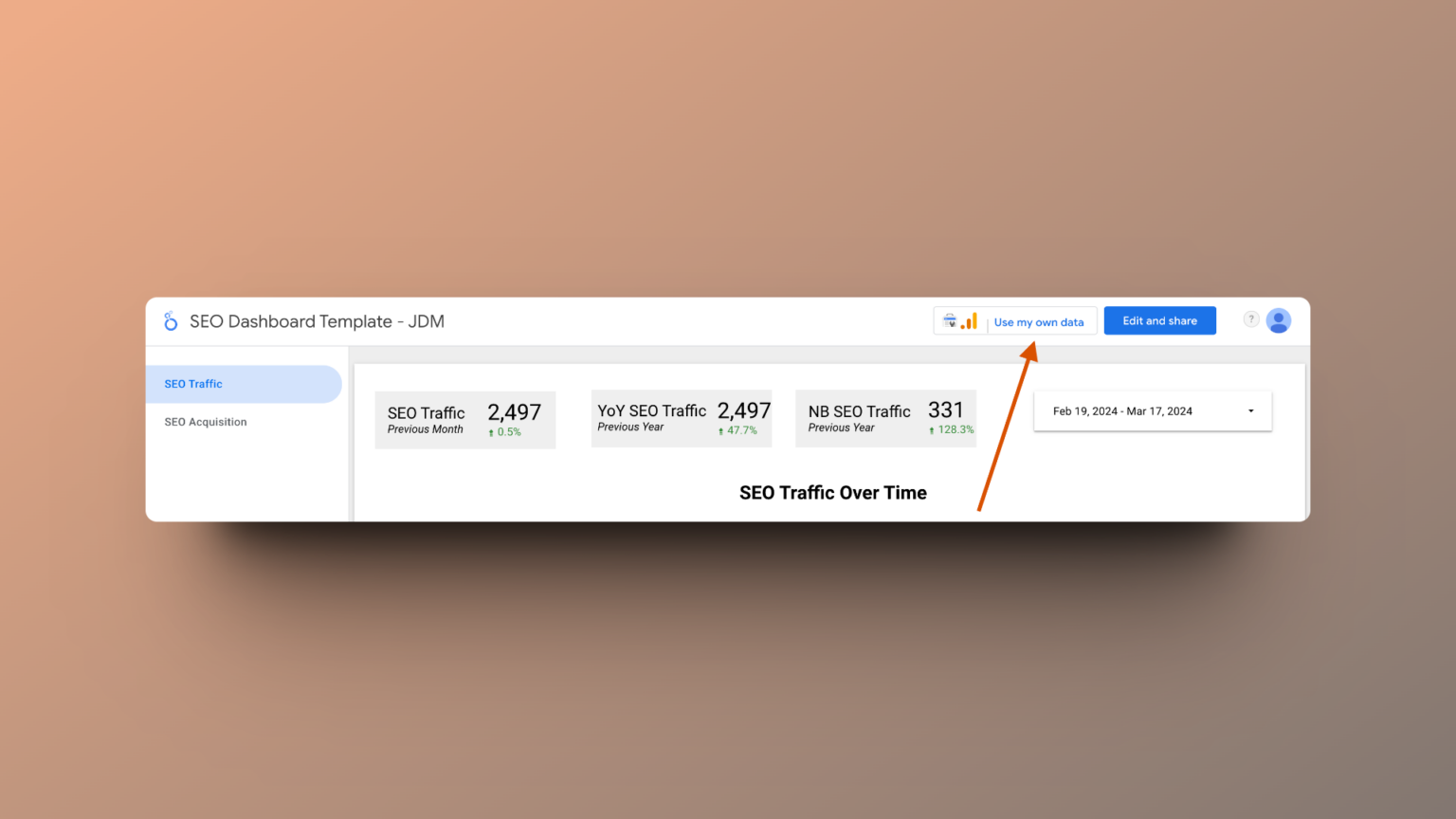Select the SEO Traffic scorecard showing 2,497
Viewport: 1456px width, 819px height.
click(464, 419)
